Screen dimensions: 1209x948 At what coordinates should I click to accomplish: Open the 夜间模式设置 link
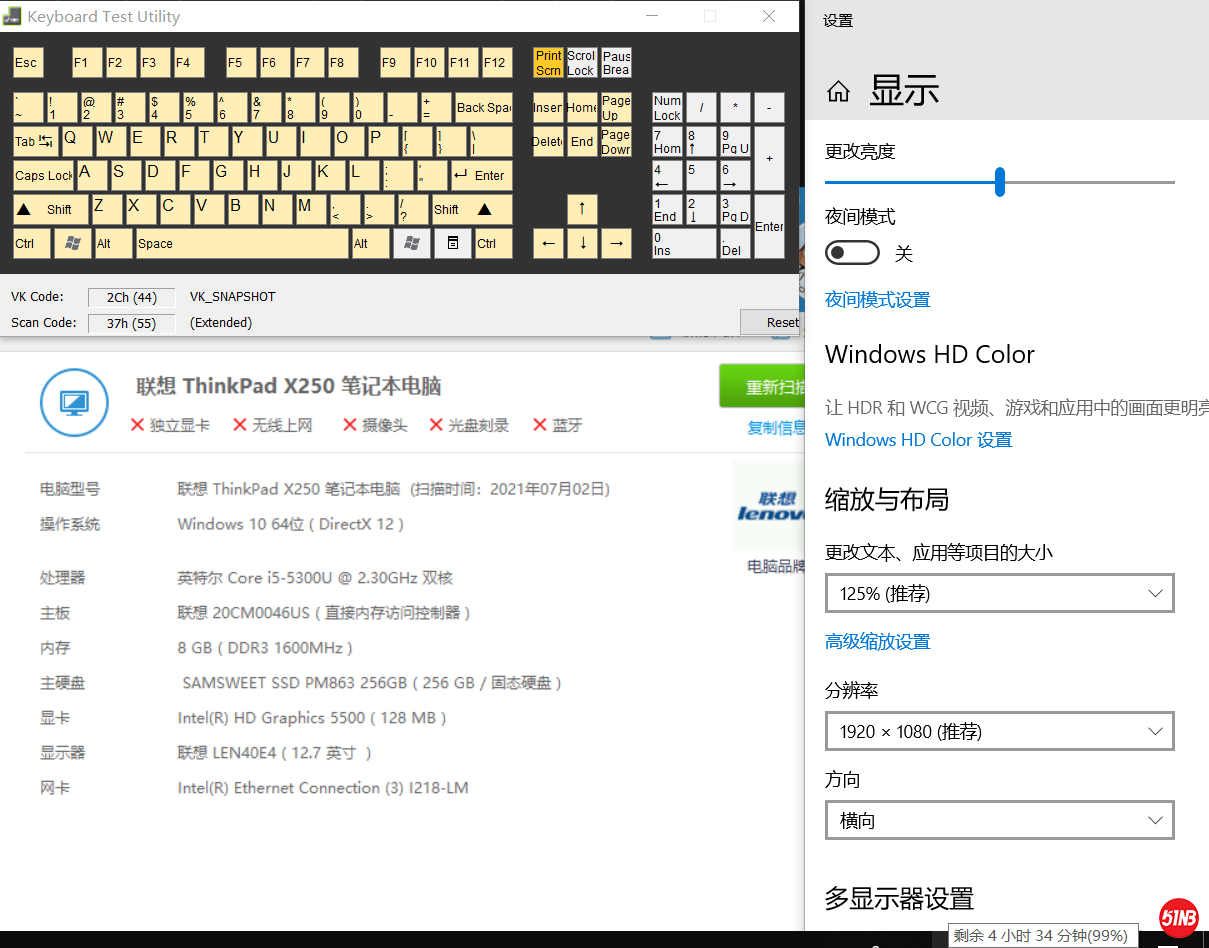[x=877, y=300]
